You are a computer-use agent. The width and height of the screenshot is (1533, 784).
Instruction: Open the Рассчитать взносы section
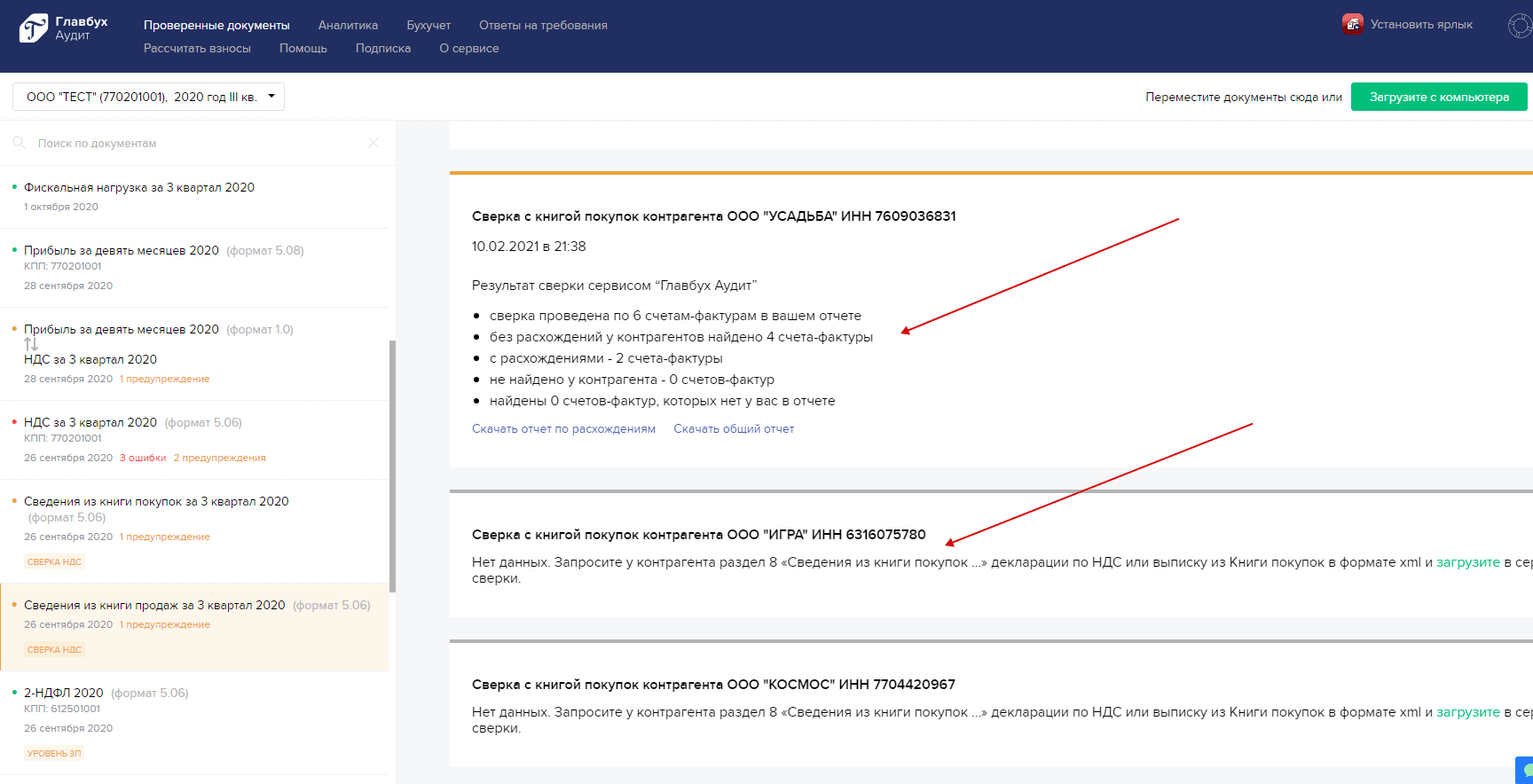(197, 48)
